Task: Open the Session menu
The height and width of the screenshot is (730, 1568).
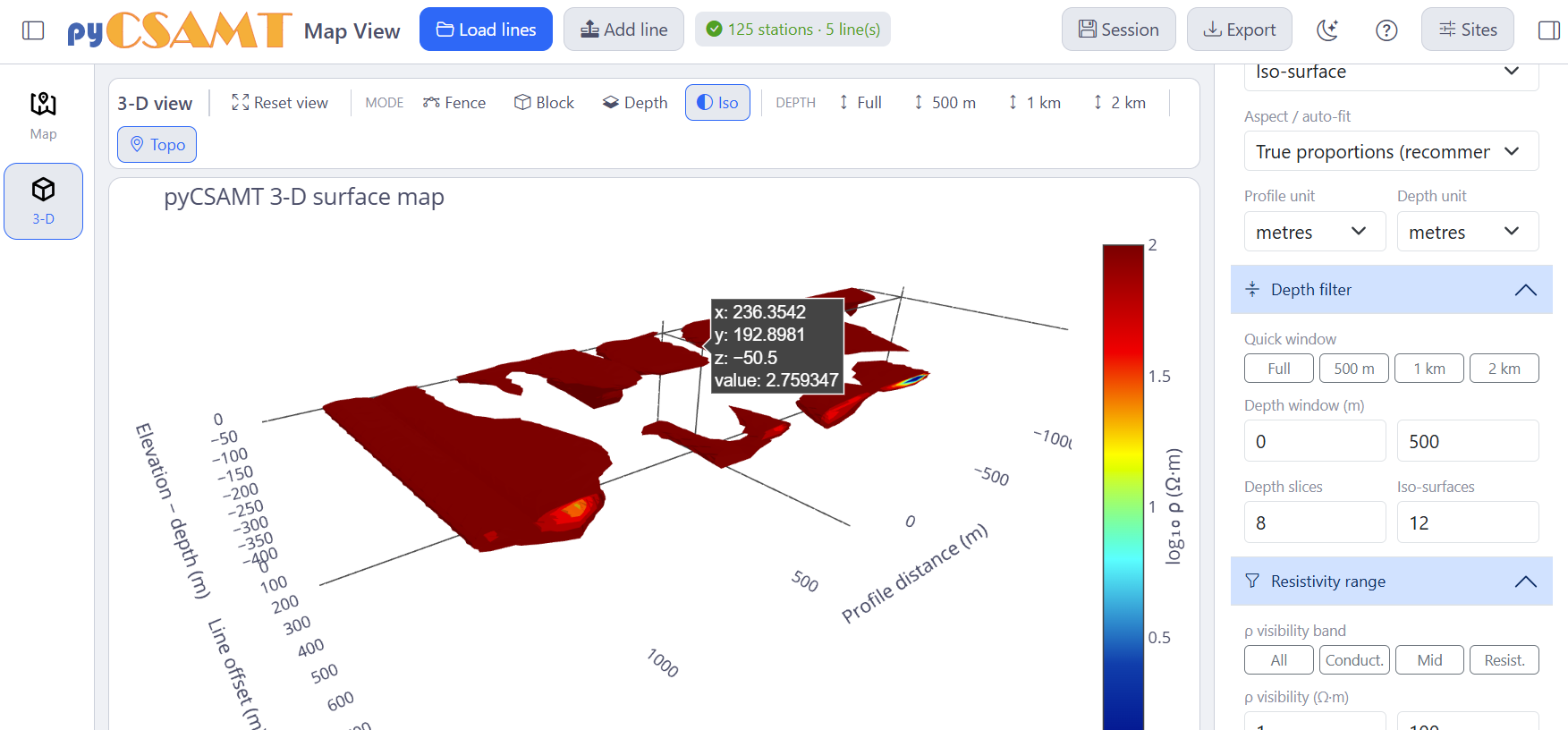Action: click(x=1118, y=30)
